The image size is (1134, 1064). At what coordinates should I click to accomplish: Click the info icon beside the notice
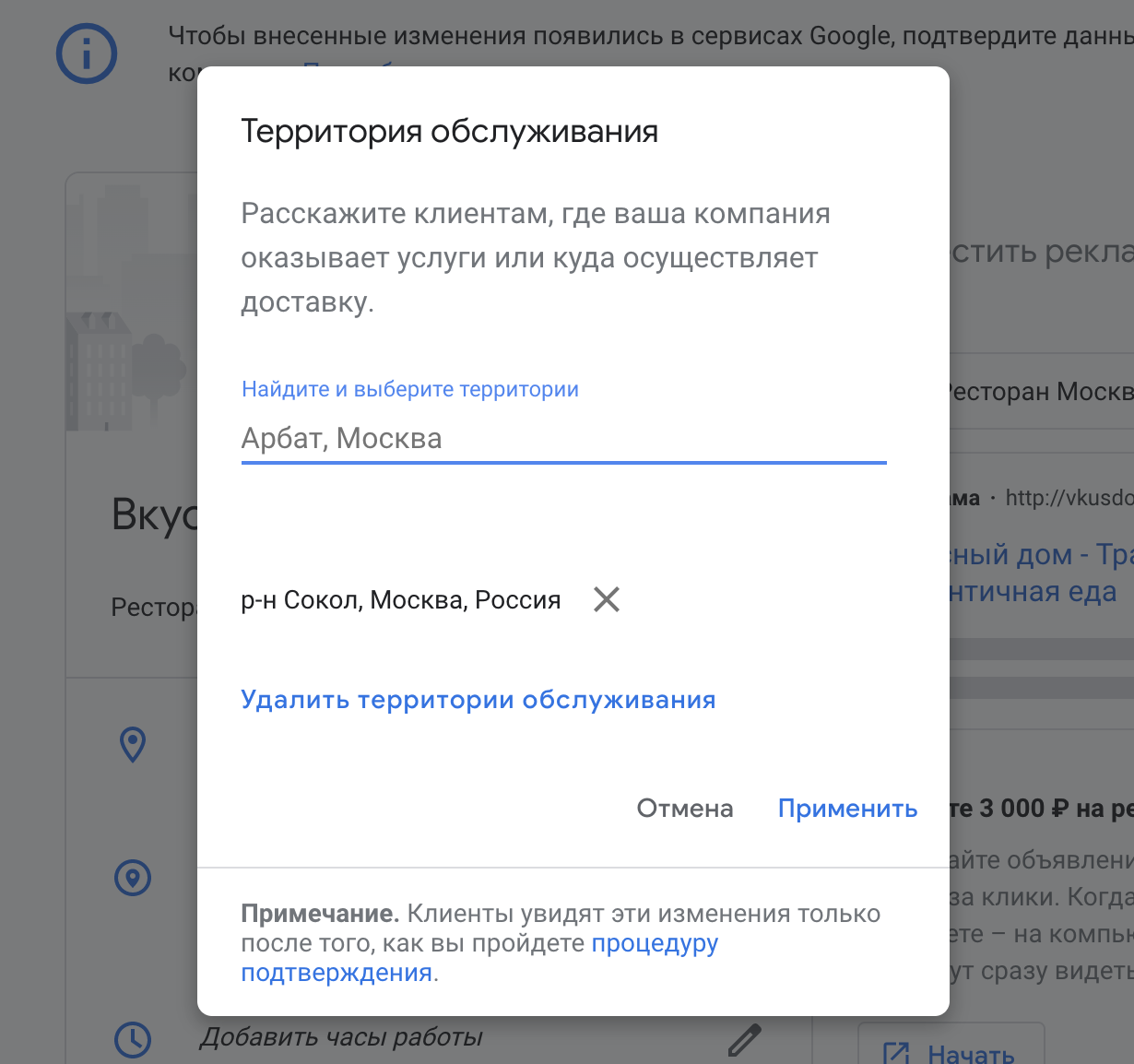(x=87, y=54)
